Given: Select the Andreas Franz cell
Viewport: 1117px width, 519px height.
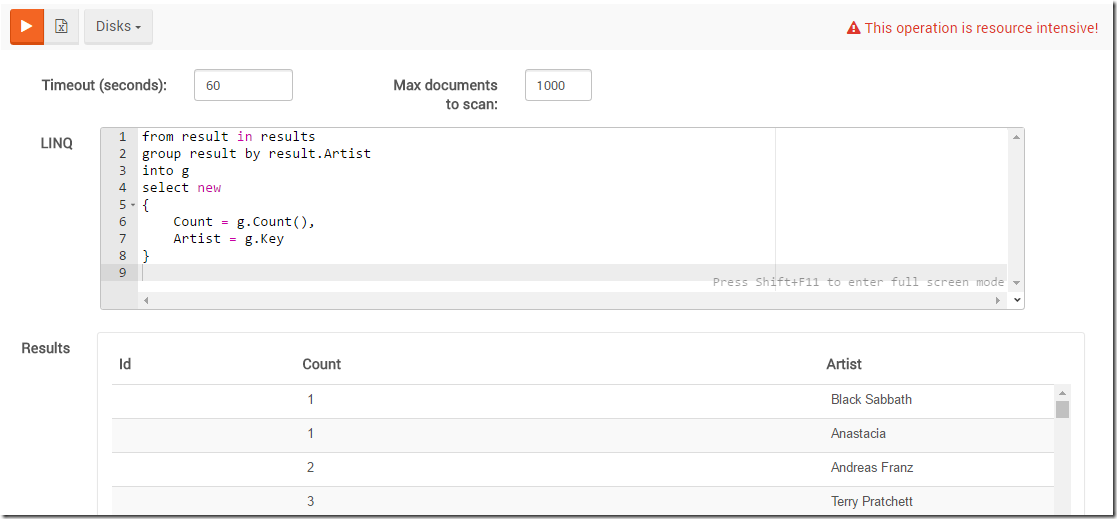Looking at the screenshot, I should coord(872,468).
